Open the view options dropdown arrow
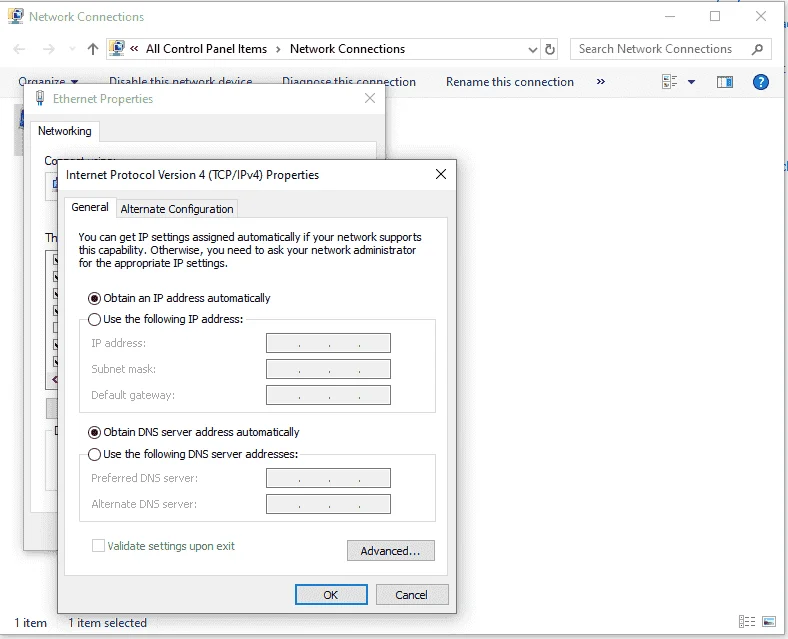 692,82
